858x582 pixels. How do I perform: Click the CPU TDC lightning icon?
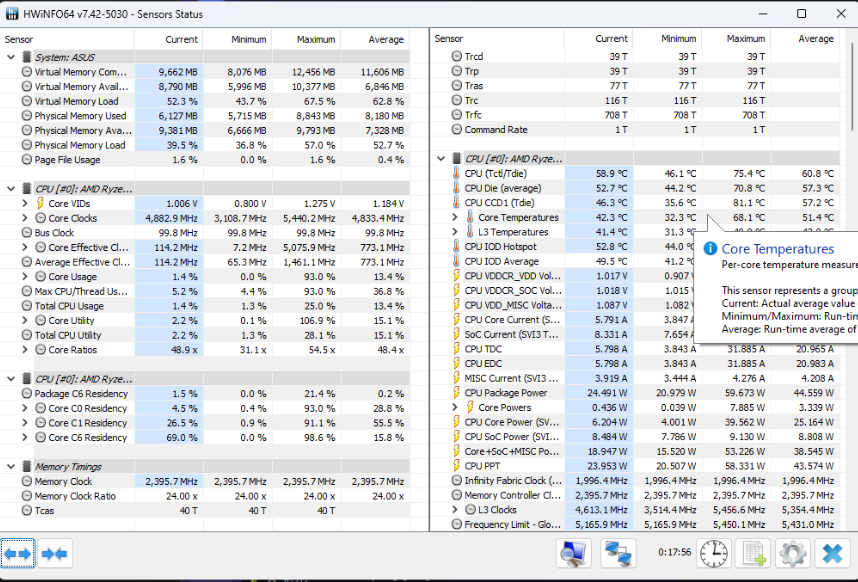(x=456, y=349)
